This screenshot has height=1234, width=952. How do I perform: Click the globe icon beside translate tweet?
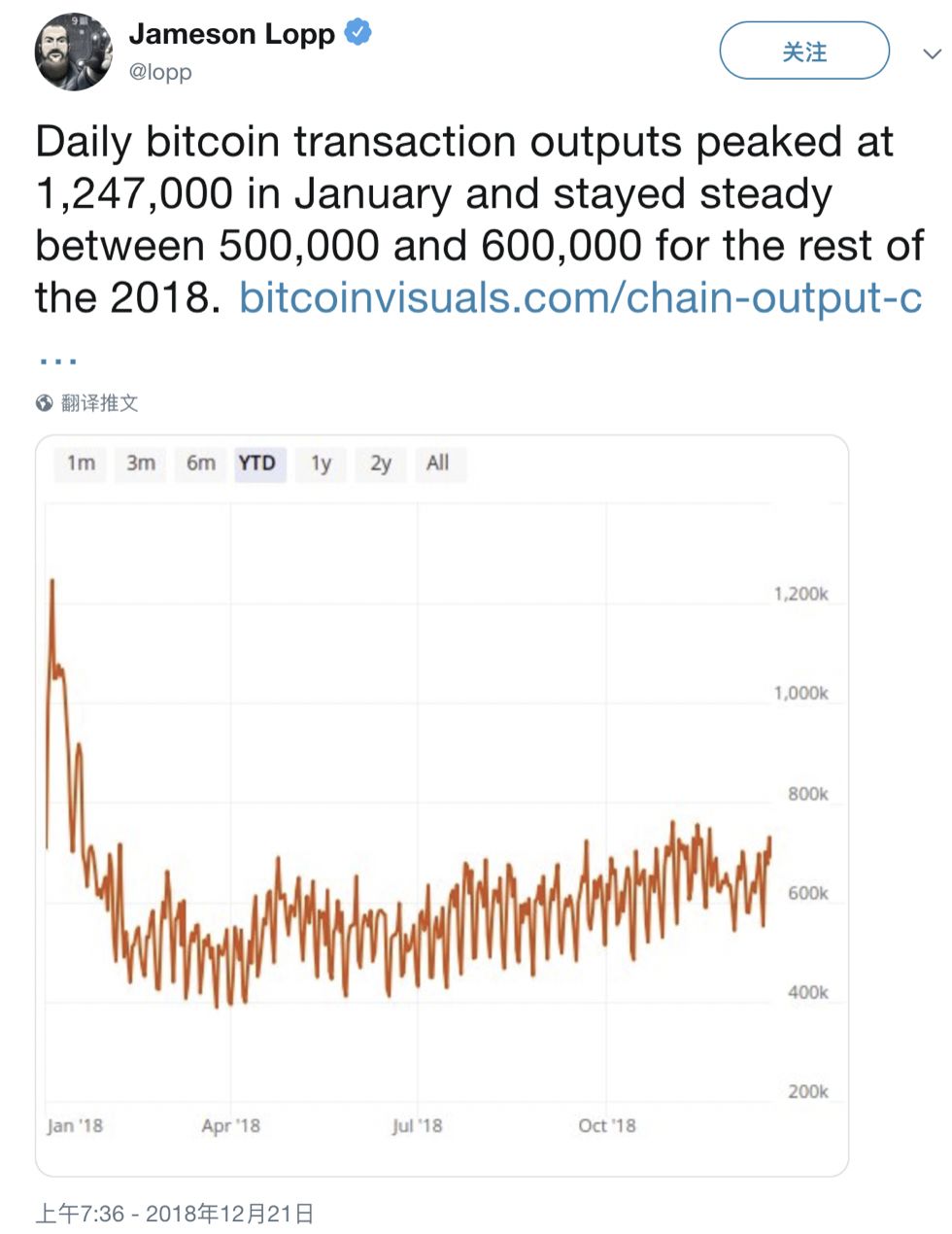44,403
